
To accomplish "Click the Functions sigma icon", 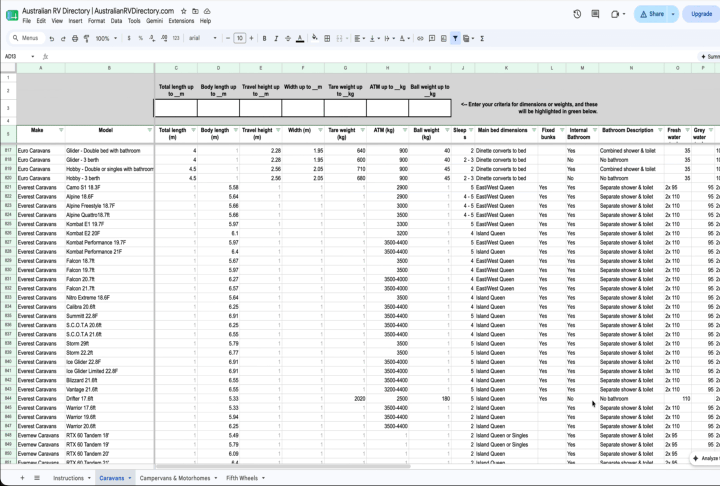I will 482,39.
